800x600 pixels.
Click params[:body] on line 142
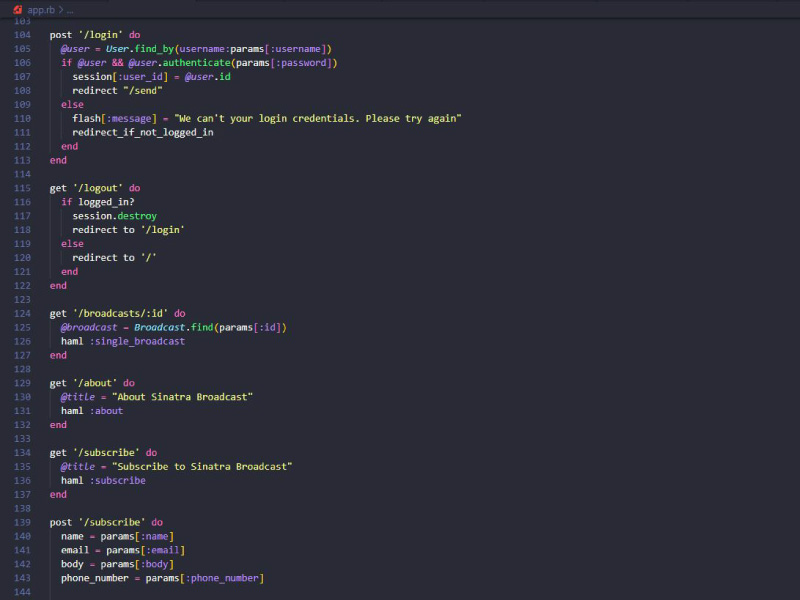tap(137, 564)
